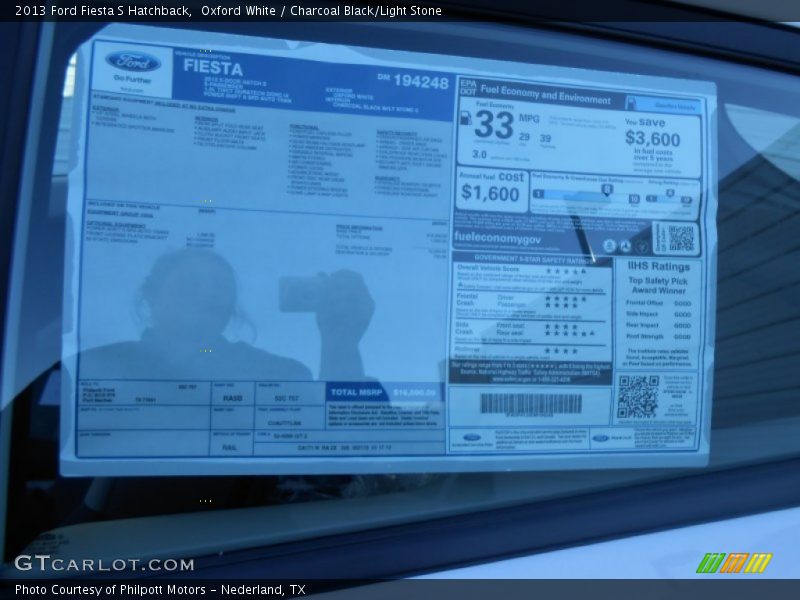This screenshot has width=800, height=600.
Task: Click the fuel economy rating slider marker
Action: coord(607,190)
